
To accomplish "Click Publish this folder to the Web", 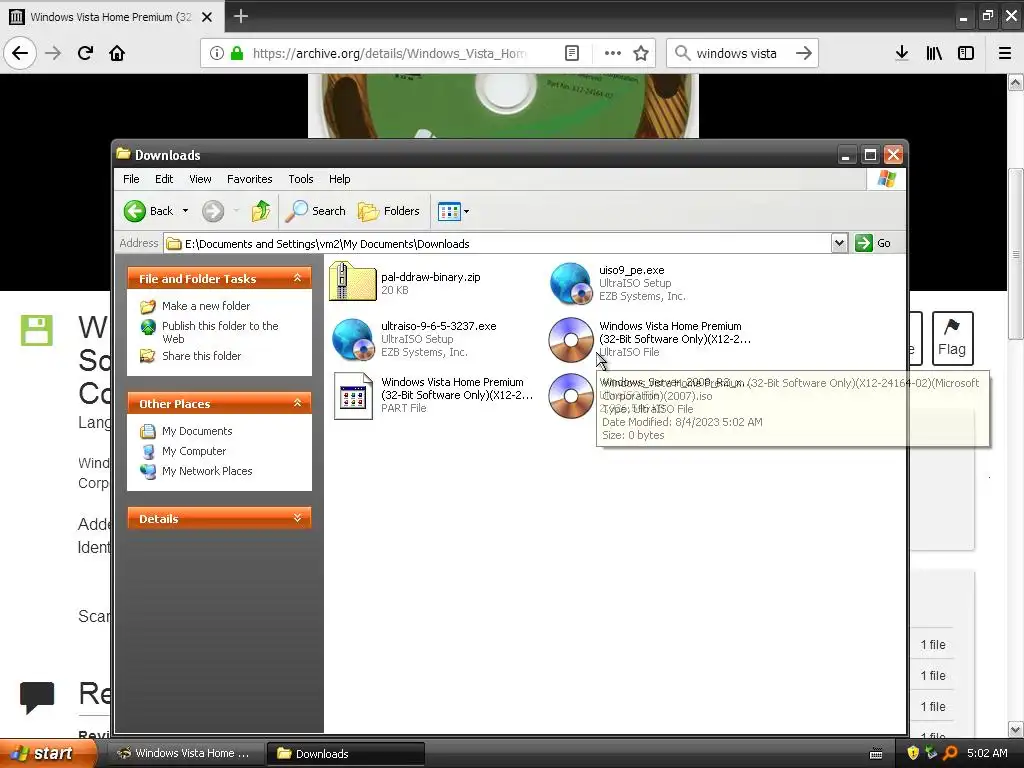I will [x=220, y=332].
